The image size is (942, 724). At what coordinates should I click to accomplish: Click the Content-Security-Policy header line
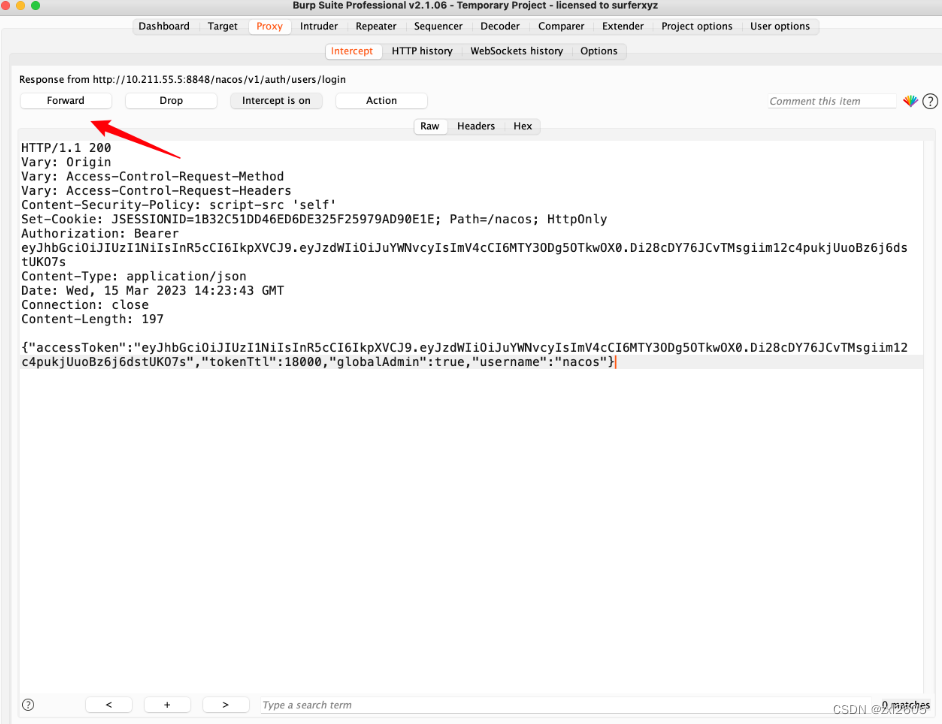(x=179, y=205)
